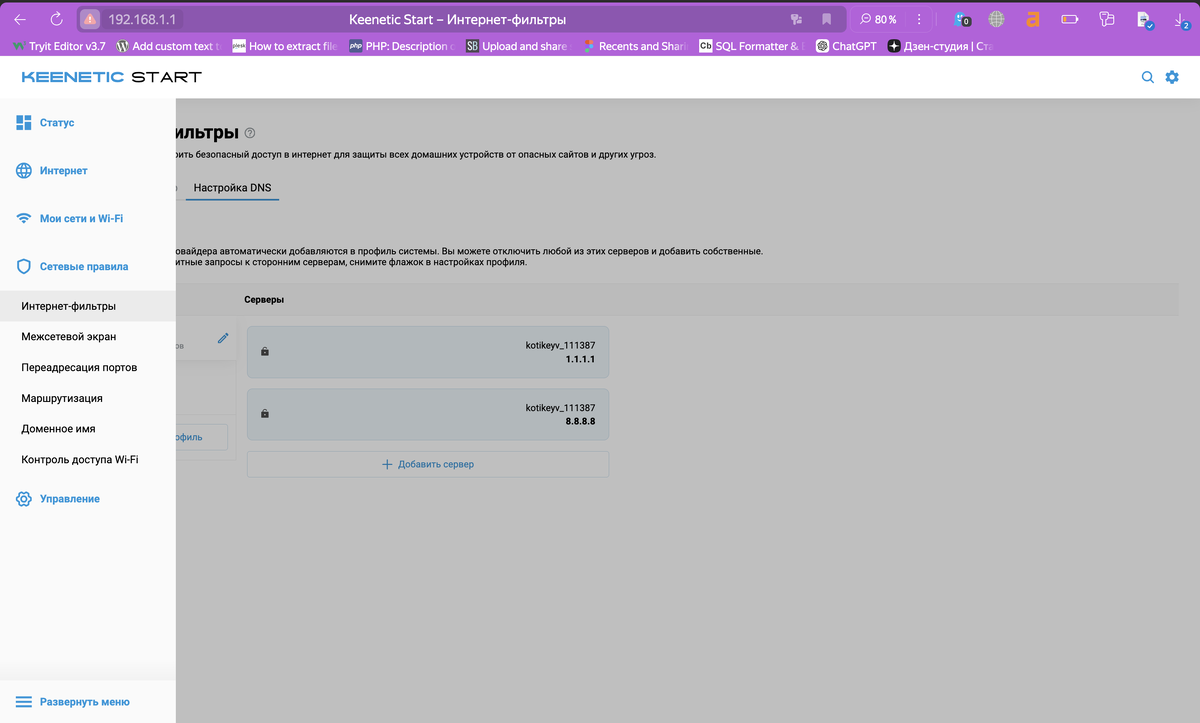Screen dimensions: 1200x723
Task: Open the Upload and share bookmark
Action: (x=518, y=46)
